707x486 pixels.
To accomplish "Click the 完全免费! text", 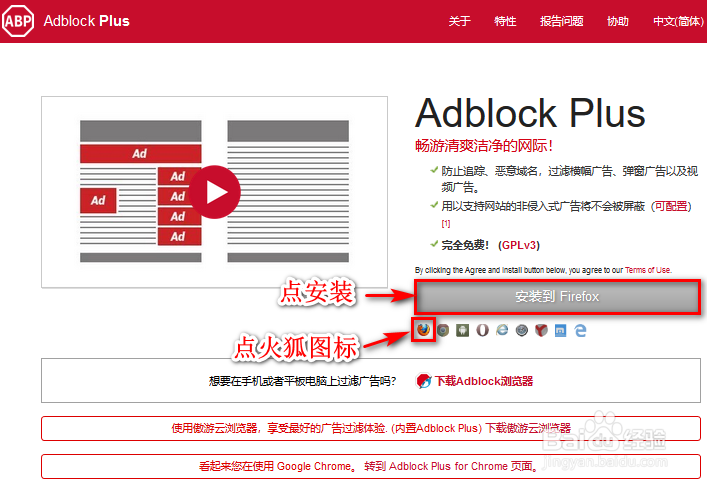I will (465, 245).
